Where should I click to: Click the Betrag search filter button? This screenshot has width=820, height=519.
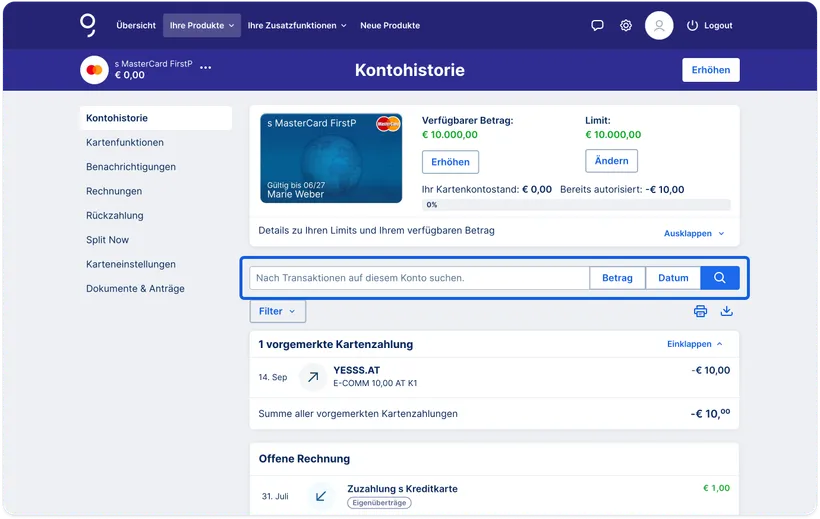[617, 278]
